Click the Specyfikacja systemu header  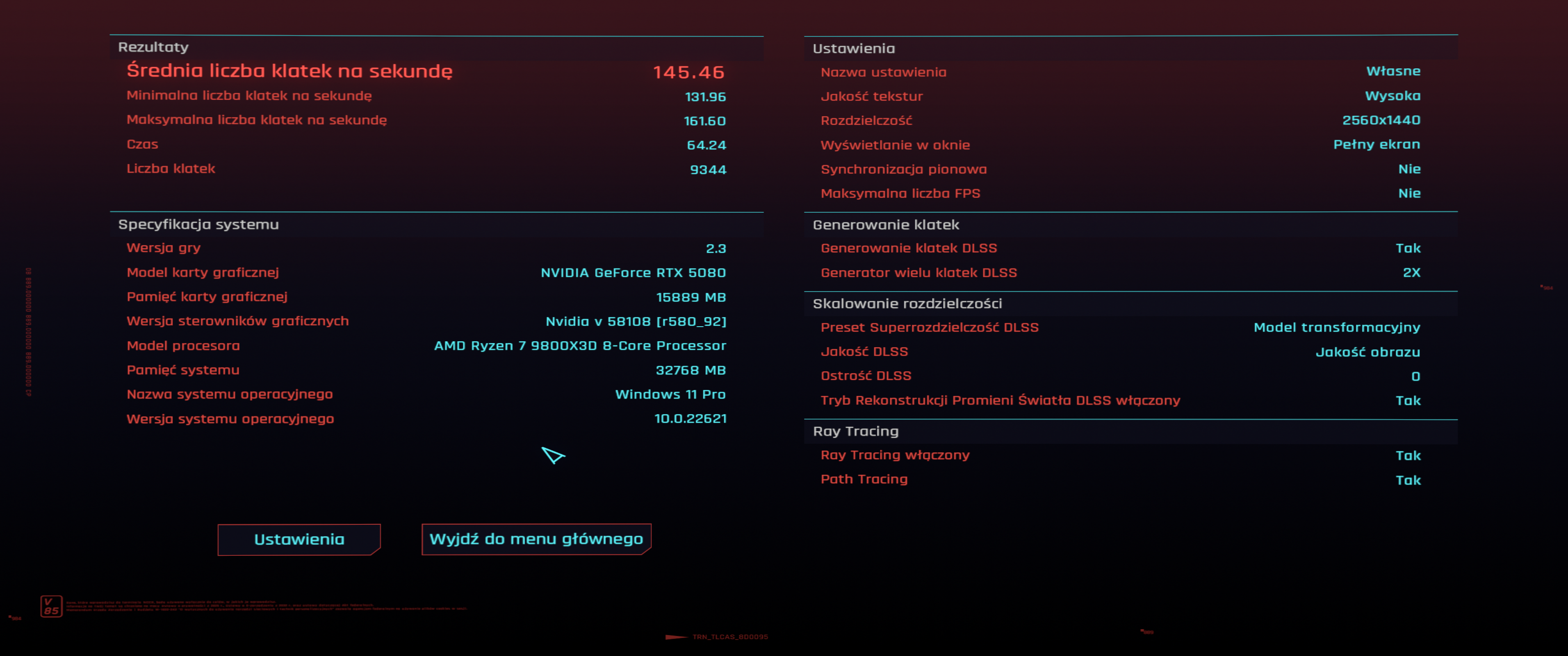(x=198, y=225)
